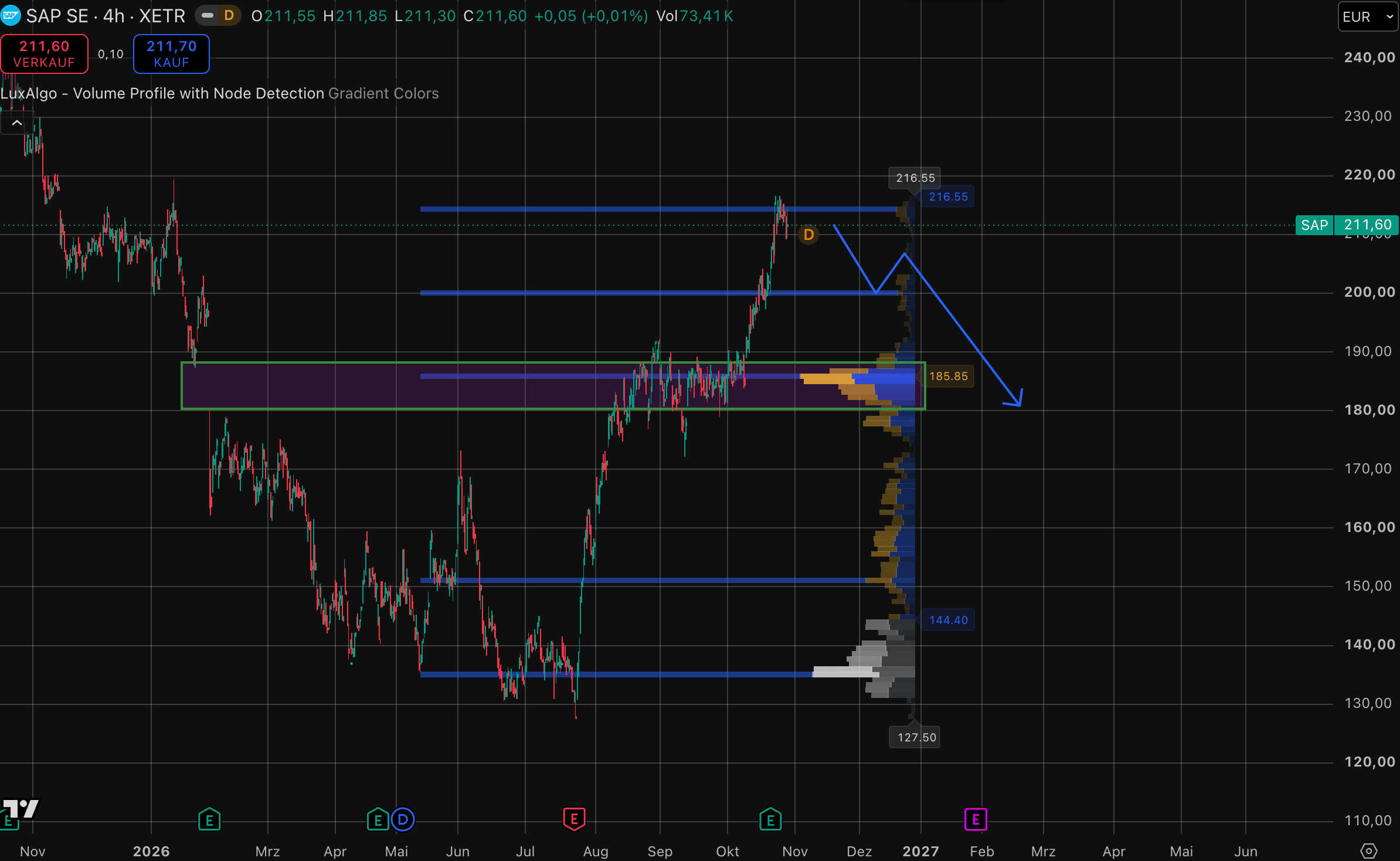The width and height of the screenshot is (1400, 861).
Task: Click the orange D dividend marker near price
Action: (808, 235)
